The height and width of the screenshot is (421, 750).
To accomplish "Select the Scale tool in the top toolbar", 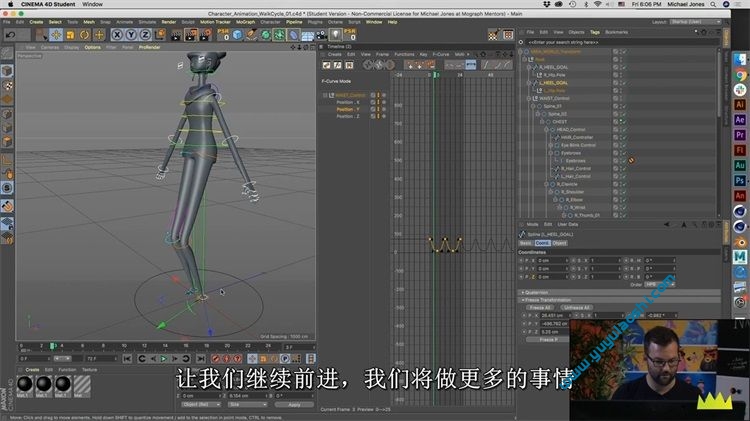I will (x=70, y=35).
